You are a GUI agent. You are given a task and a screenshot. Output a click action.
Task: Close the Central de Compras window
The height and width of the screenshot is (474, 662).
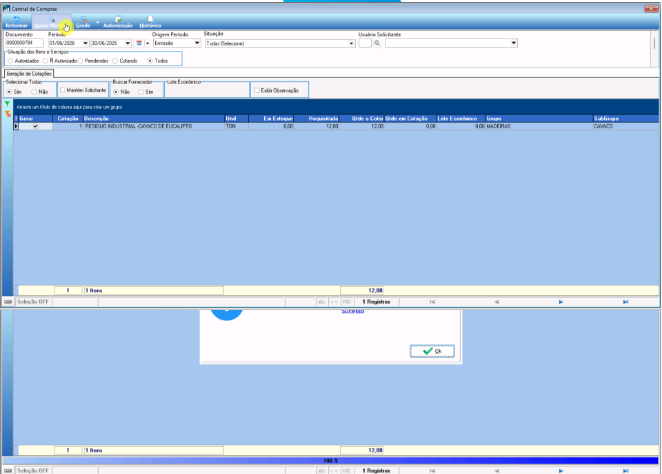tap(651, 8)
